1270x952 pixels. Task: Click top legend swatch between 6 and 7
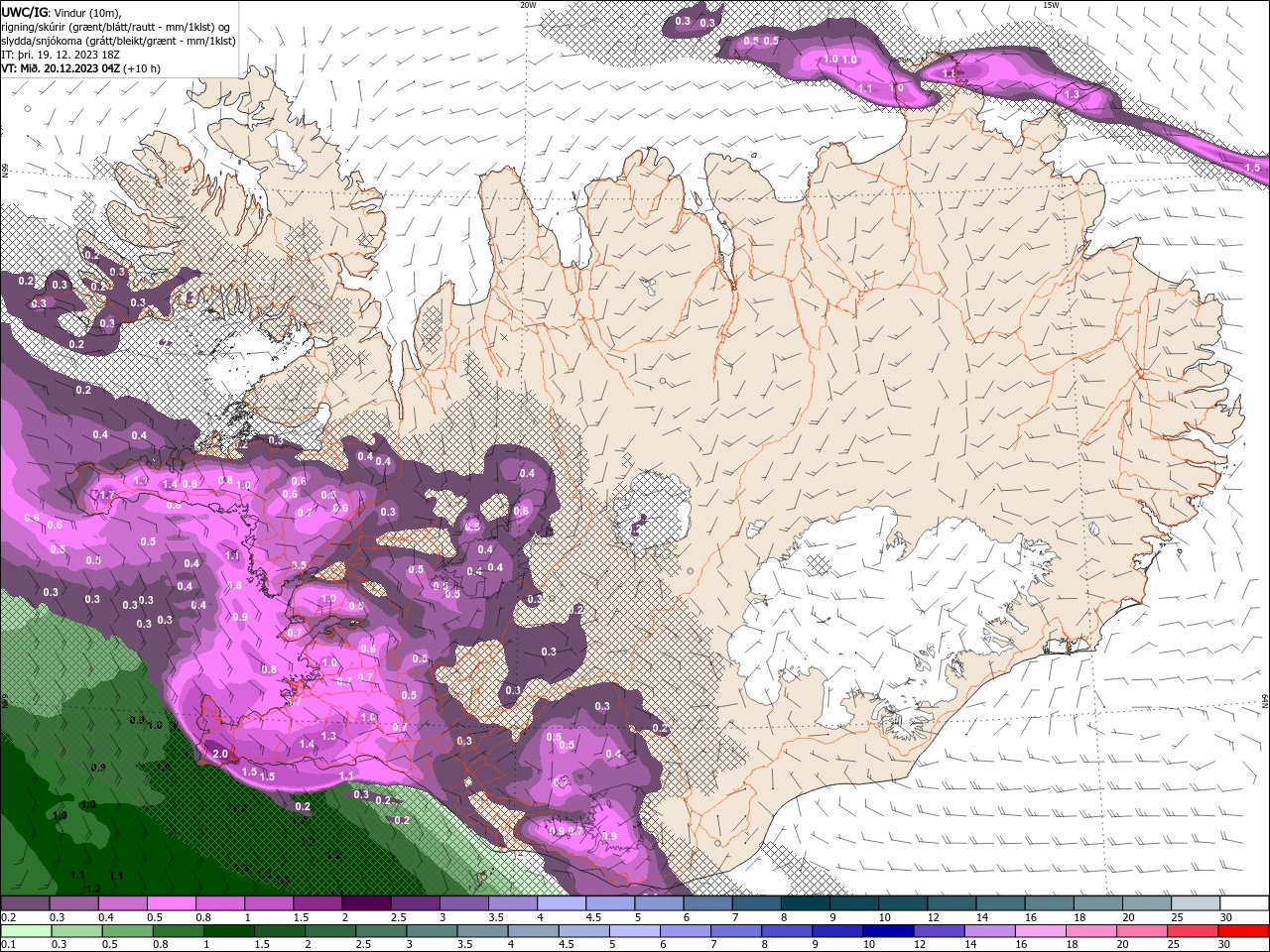[x=707, y=903]
